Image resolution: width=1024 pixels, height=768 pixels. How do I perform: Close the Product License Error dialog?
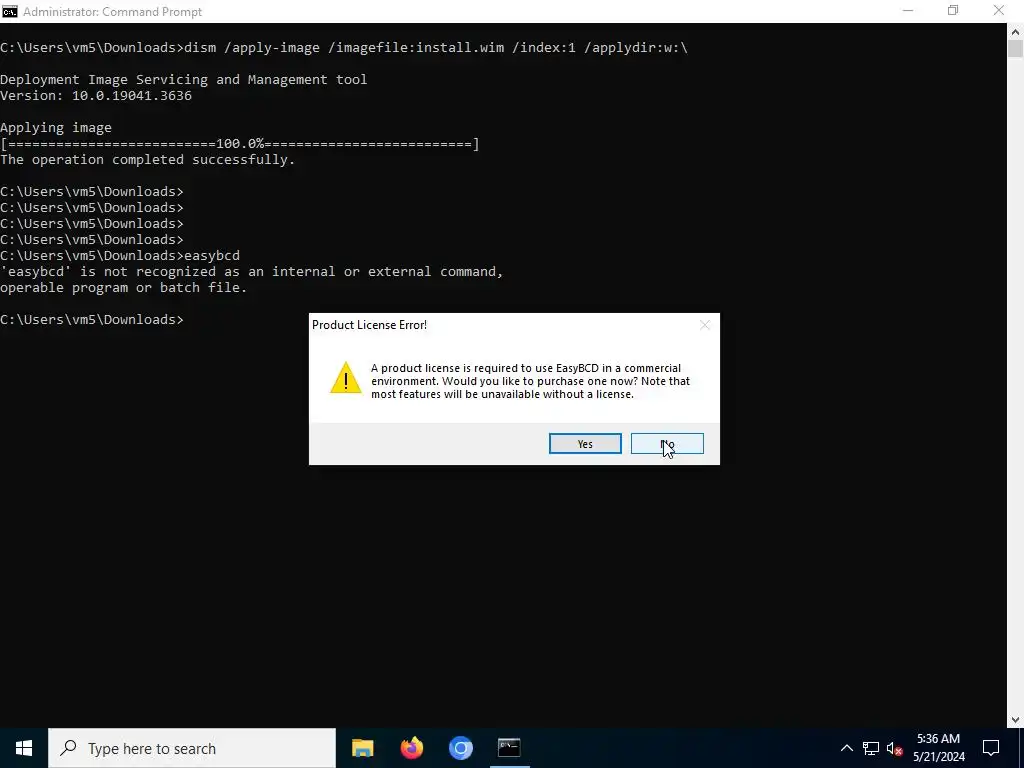tap(705, 325)
